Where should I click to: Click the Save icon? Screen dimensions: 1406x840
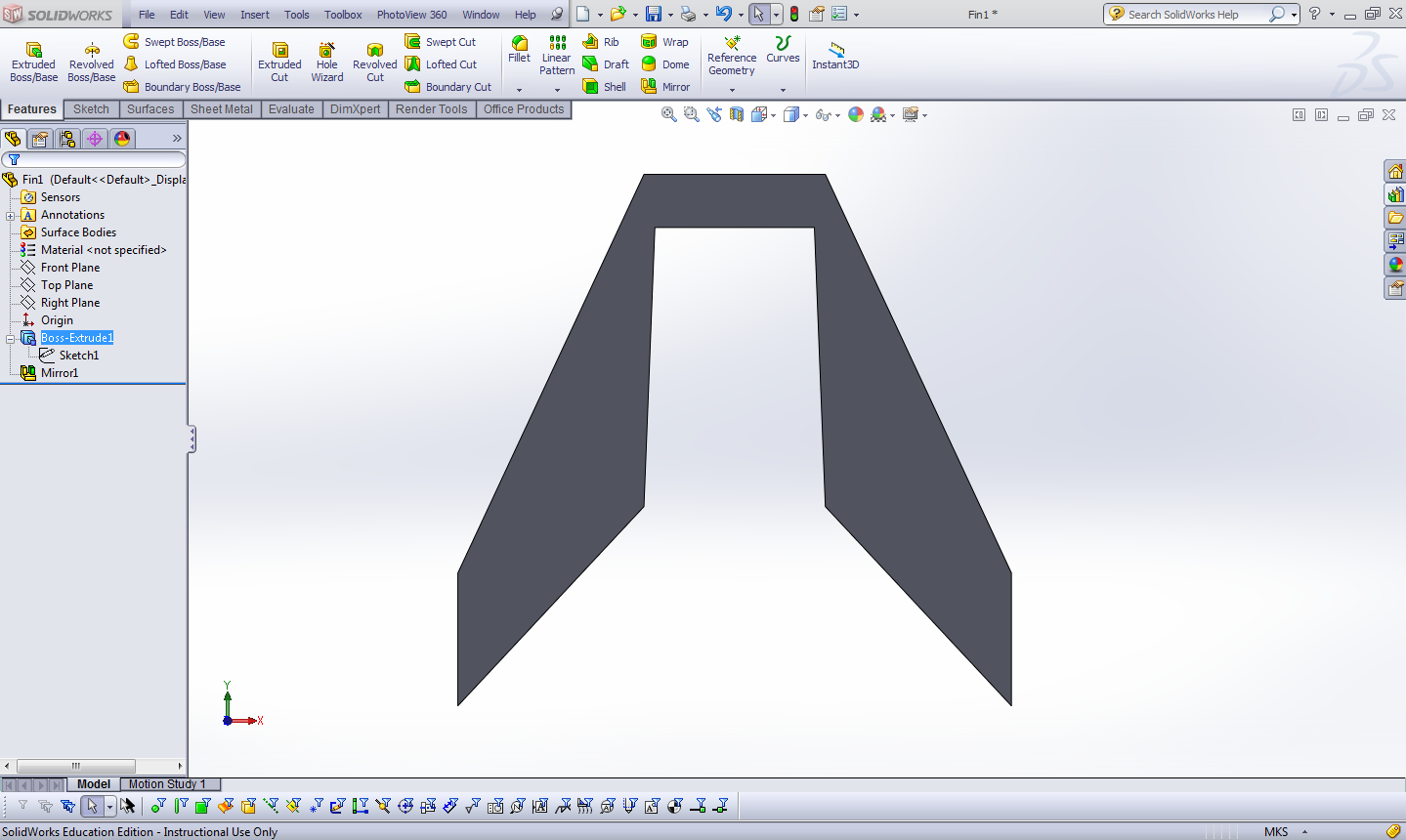(x=654, y=14)
